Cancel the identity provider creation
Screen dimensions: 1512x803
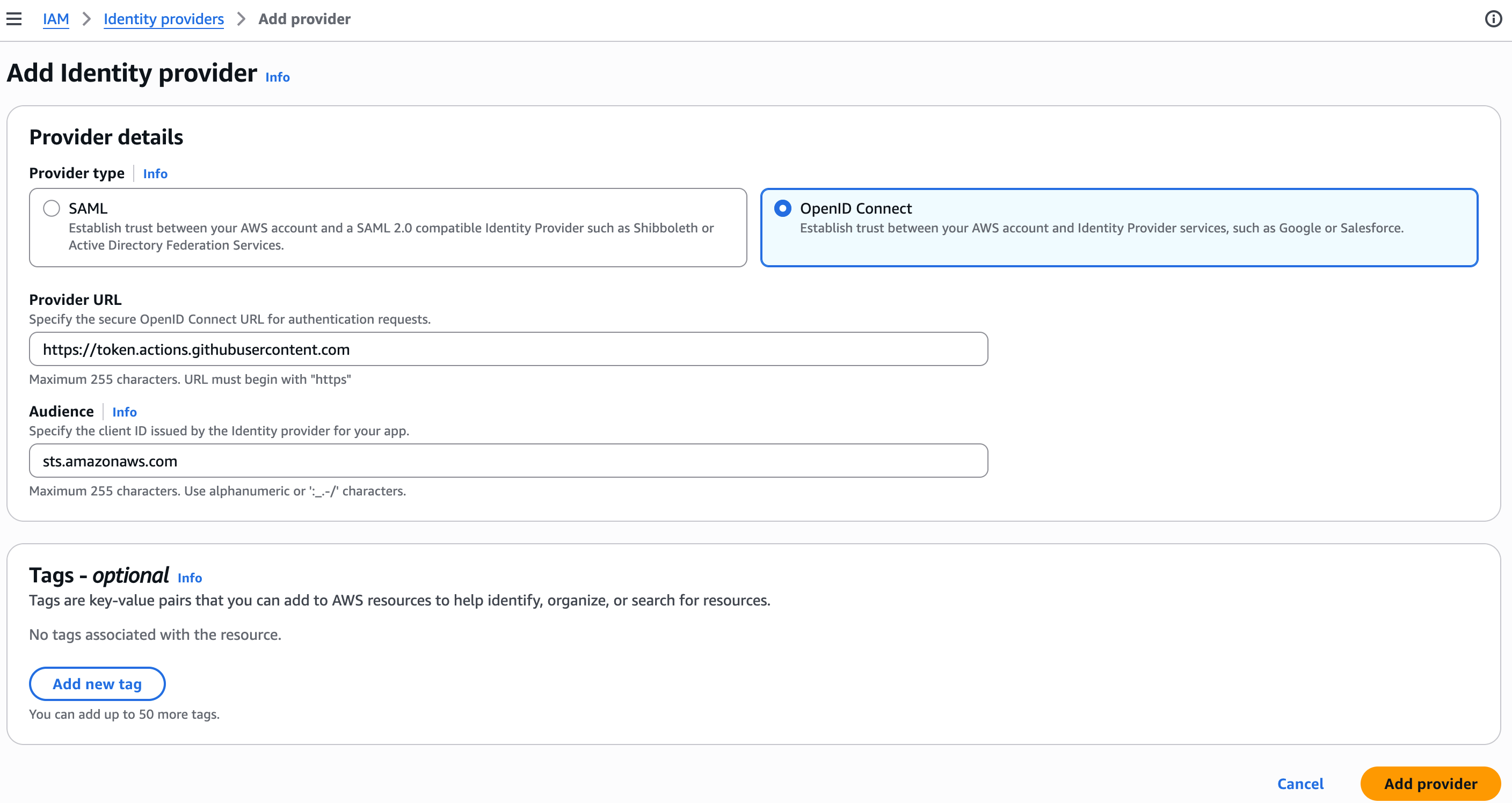point(1300,783)
